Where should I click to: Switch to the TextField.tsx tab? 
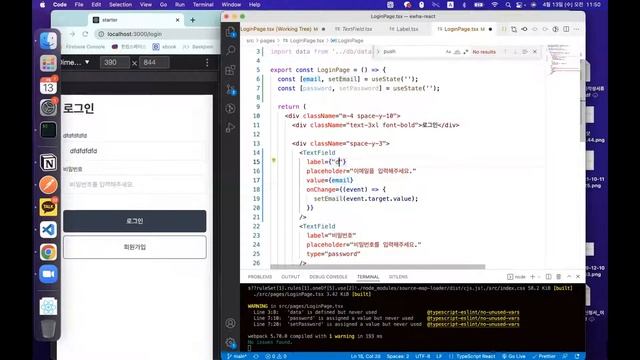click(x=353, y=29)
